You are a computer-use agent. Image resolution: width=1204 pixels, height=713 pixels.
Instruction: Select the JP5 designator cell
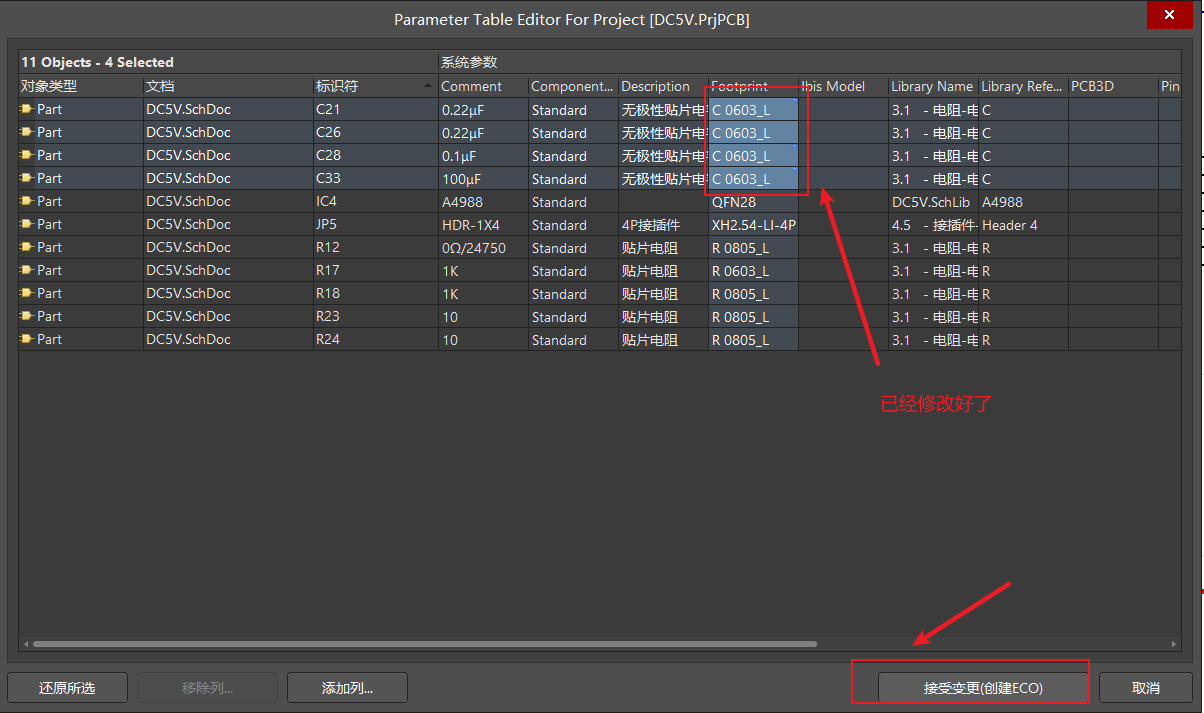[375, 225]
